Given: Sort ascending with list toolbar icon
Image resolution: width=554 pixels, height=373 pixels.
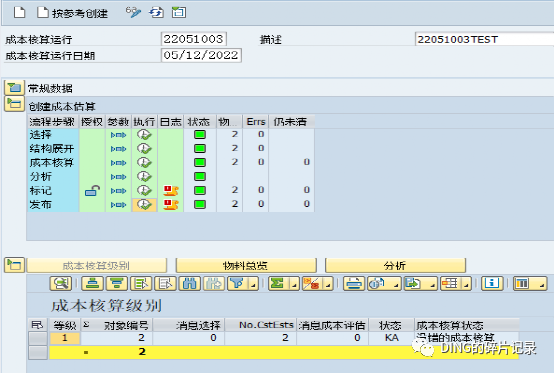Looking at the screenshot, I should 93,283.
